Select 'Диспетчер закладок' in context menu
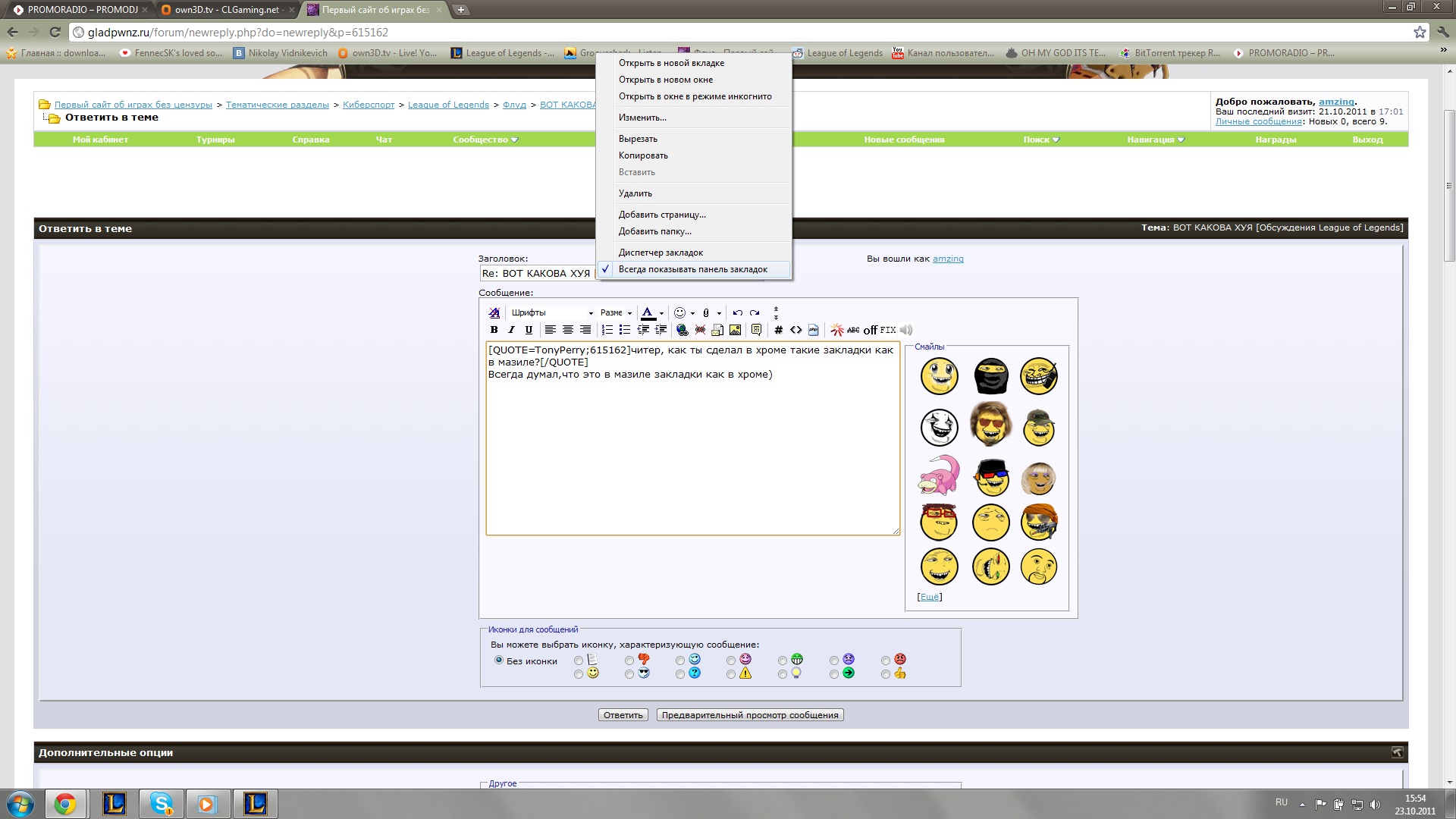1456x819 pixels. 661,253
